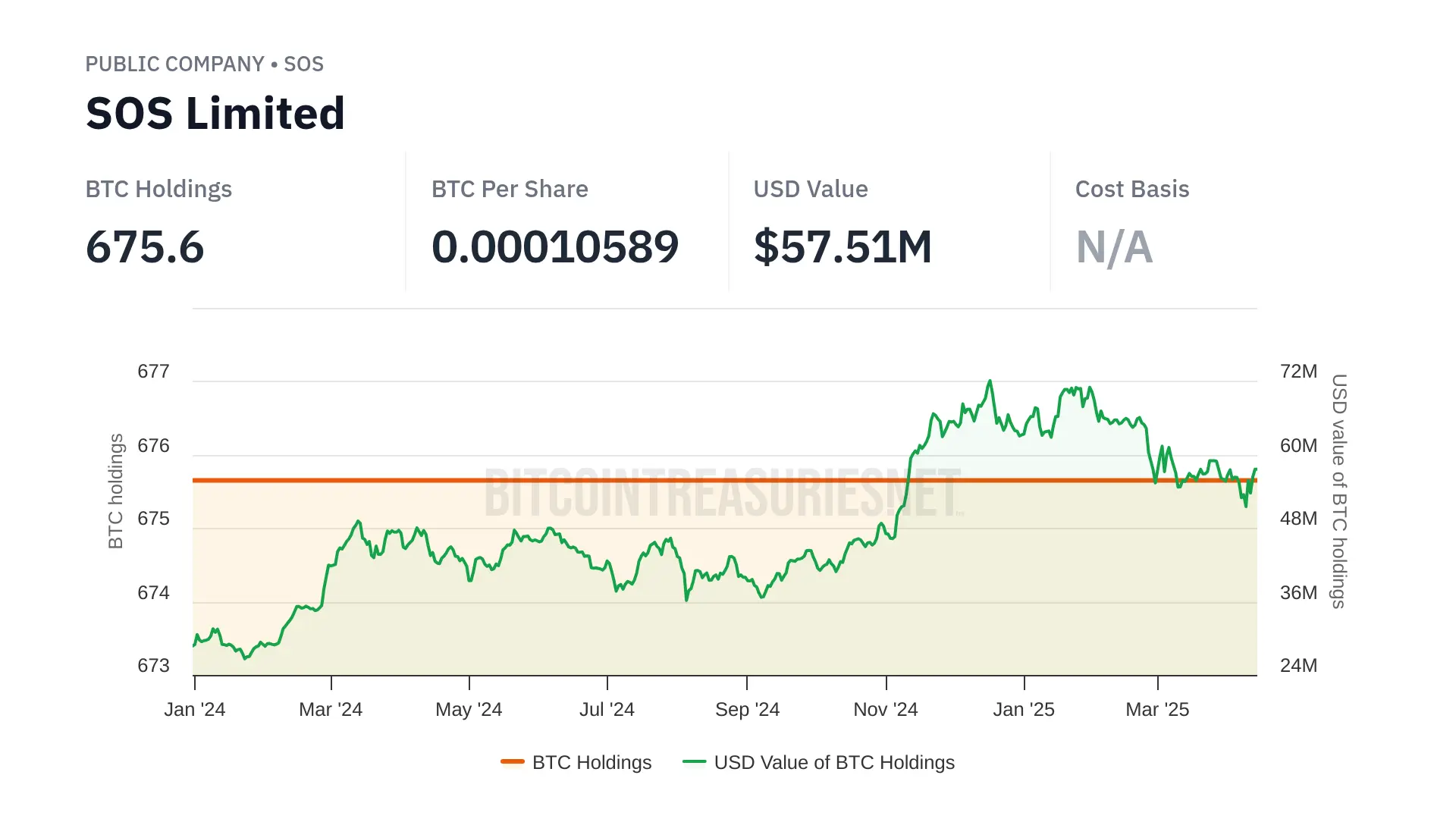Screen dimensions: 1456x819
Task: Click the green USD Value legend swatch
Action: coord(694,761)
